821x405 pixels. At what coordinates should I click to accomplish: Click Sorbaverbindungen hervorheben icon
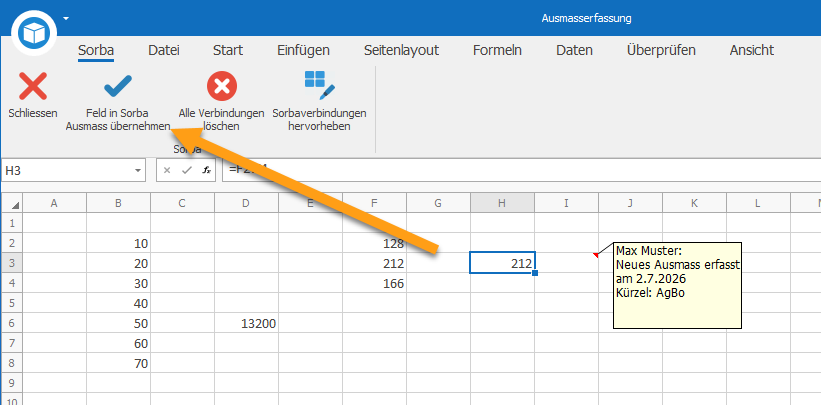pyautogui.click(x=319, y=85)
